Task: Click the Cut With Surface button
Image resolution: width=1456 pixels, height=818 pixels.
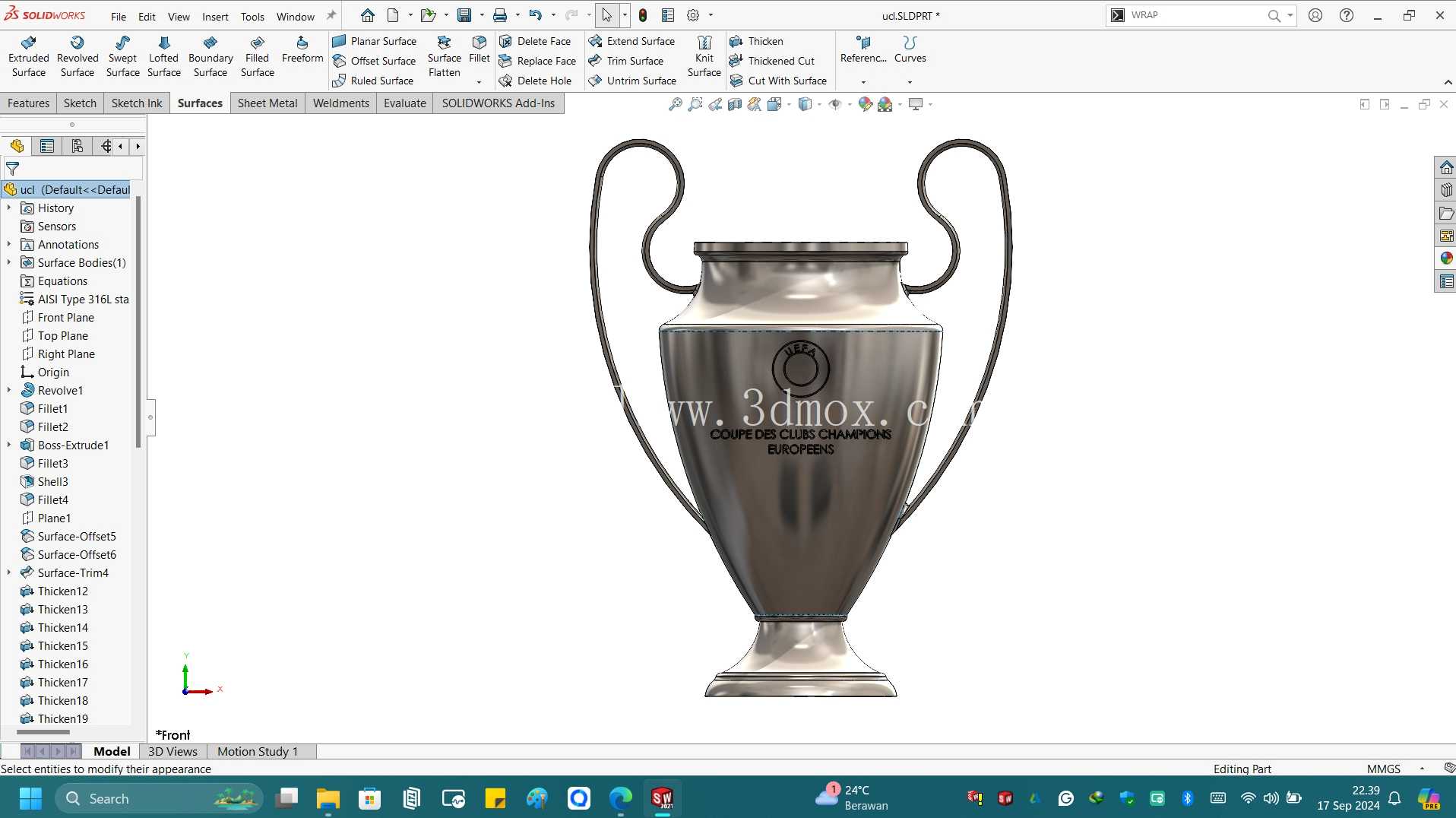Action: click(x=778, y=81)
